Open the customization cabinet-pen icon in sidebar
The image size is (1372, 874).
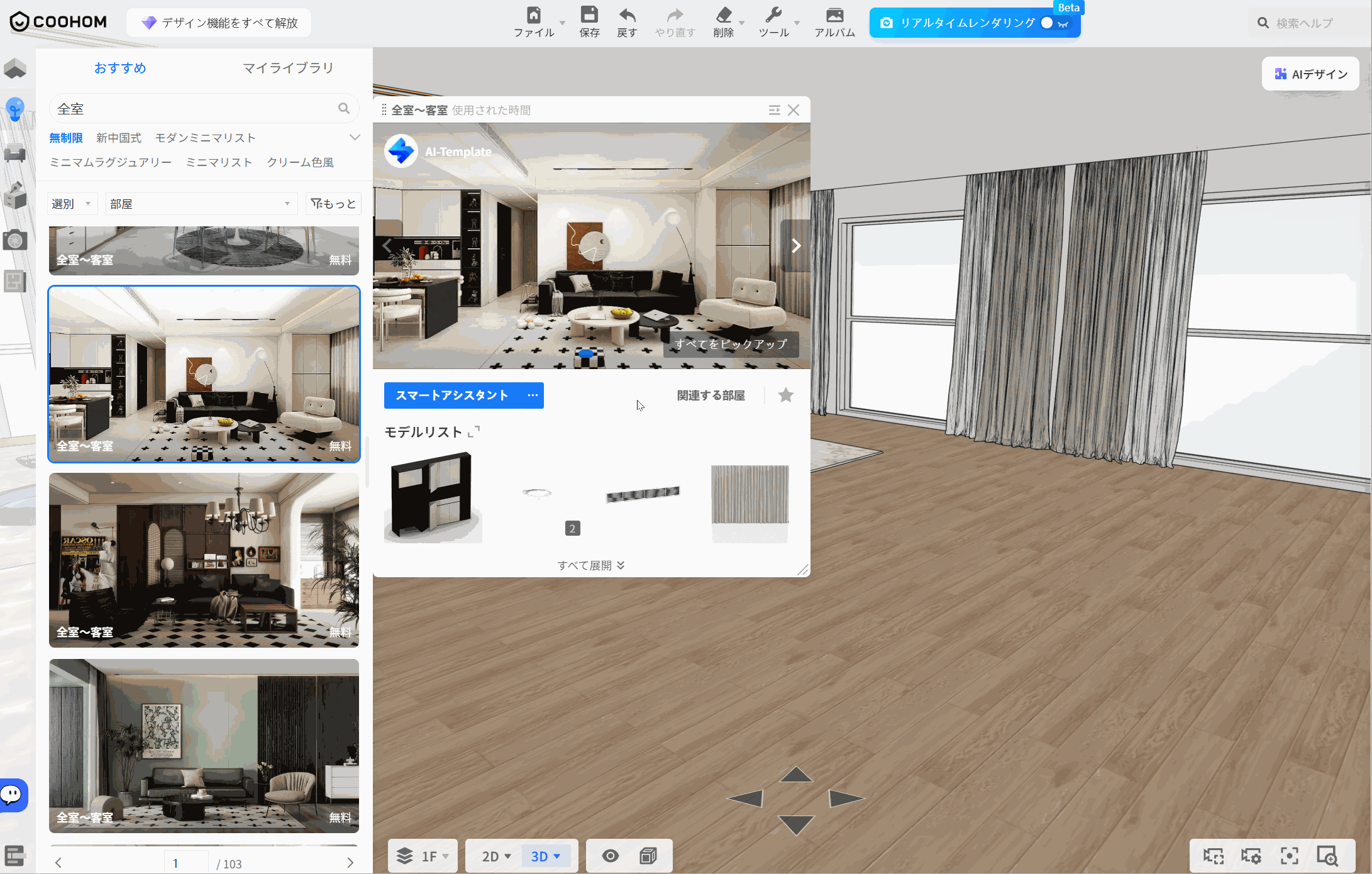click(15, 196)
